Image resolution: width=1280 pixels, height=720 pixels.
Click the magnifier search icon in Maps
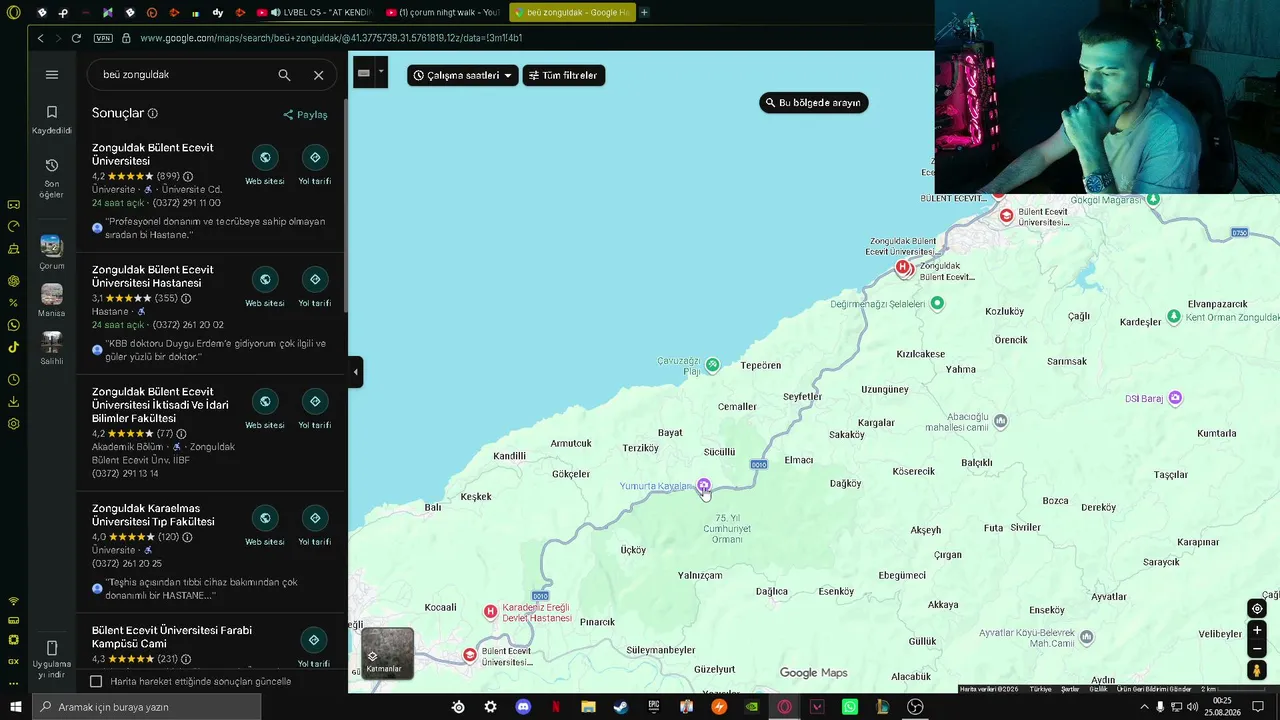(284, 75)
